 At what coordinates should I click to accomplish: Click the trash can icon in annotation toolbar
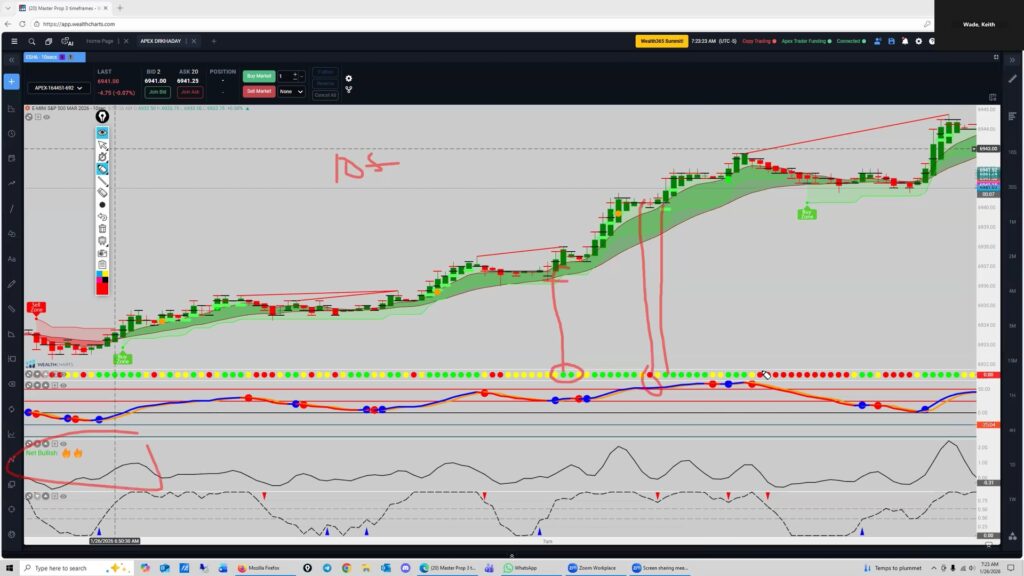tap(102, 228)
